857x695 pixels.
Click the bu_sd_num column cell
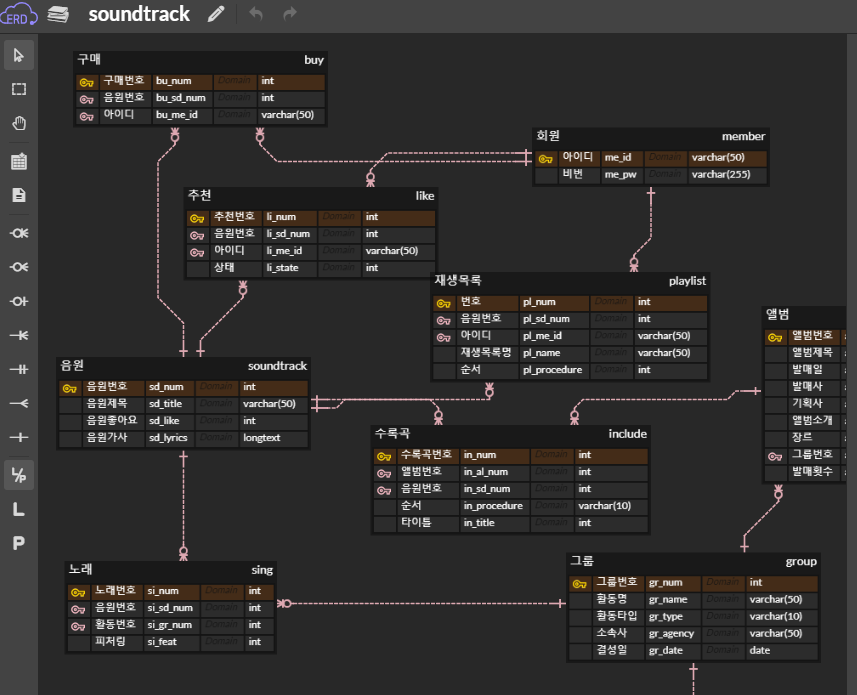182,98
